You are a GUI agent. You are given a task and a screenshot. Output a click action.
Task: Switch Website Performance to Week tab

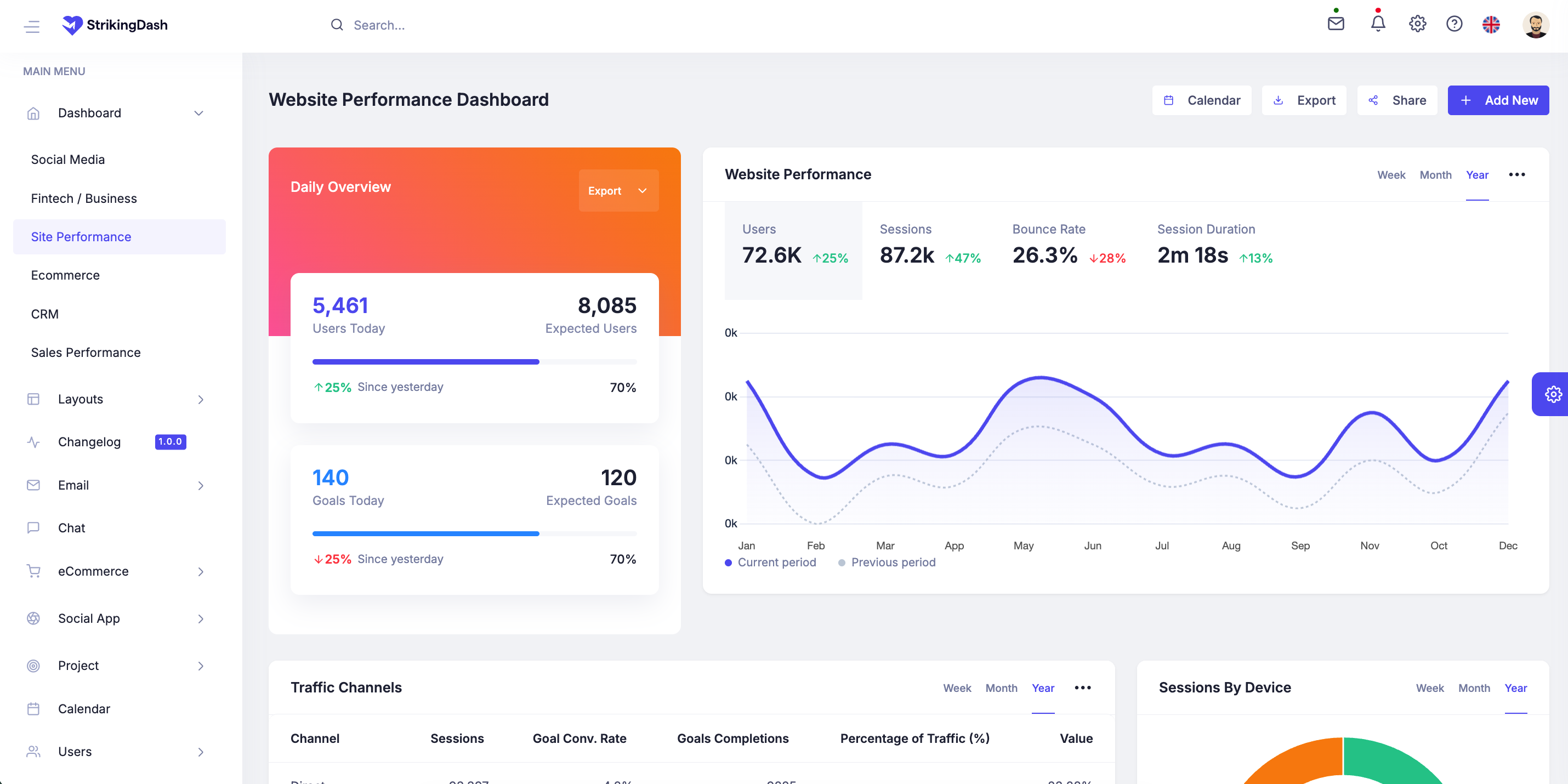[1391, 175]
